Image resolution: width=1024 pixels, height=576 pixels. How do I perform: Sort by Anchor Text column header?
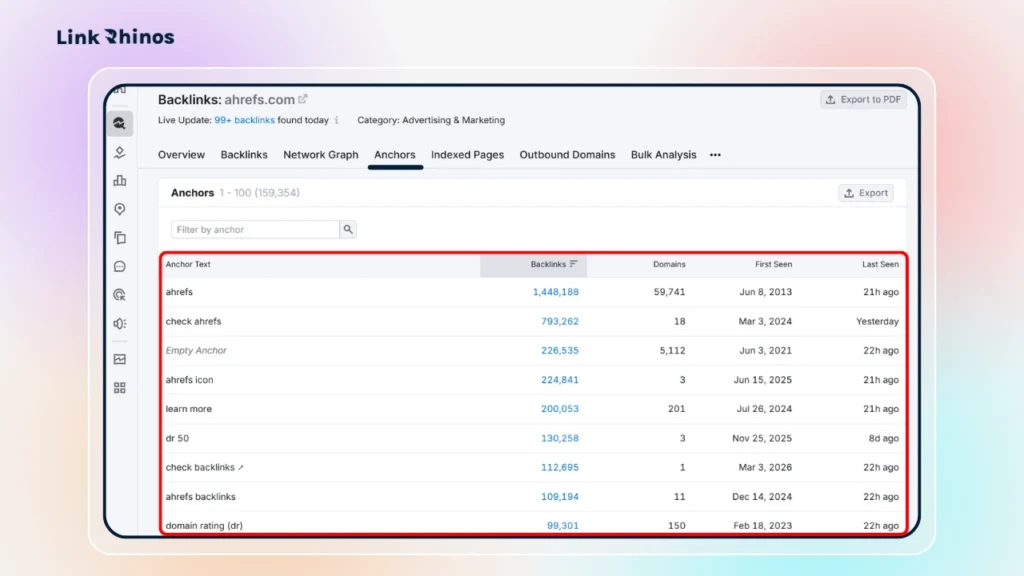coord(188,264)
